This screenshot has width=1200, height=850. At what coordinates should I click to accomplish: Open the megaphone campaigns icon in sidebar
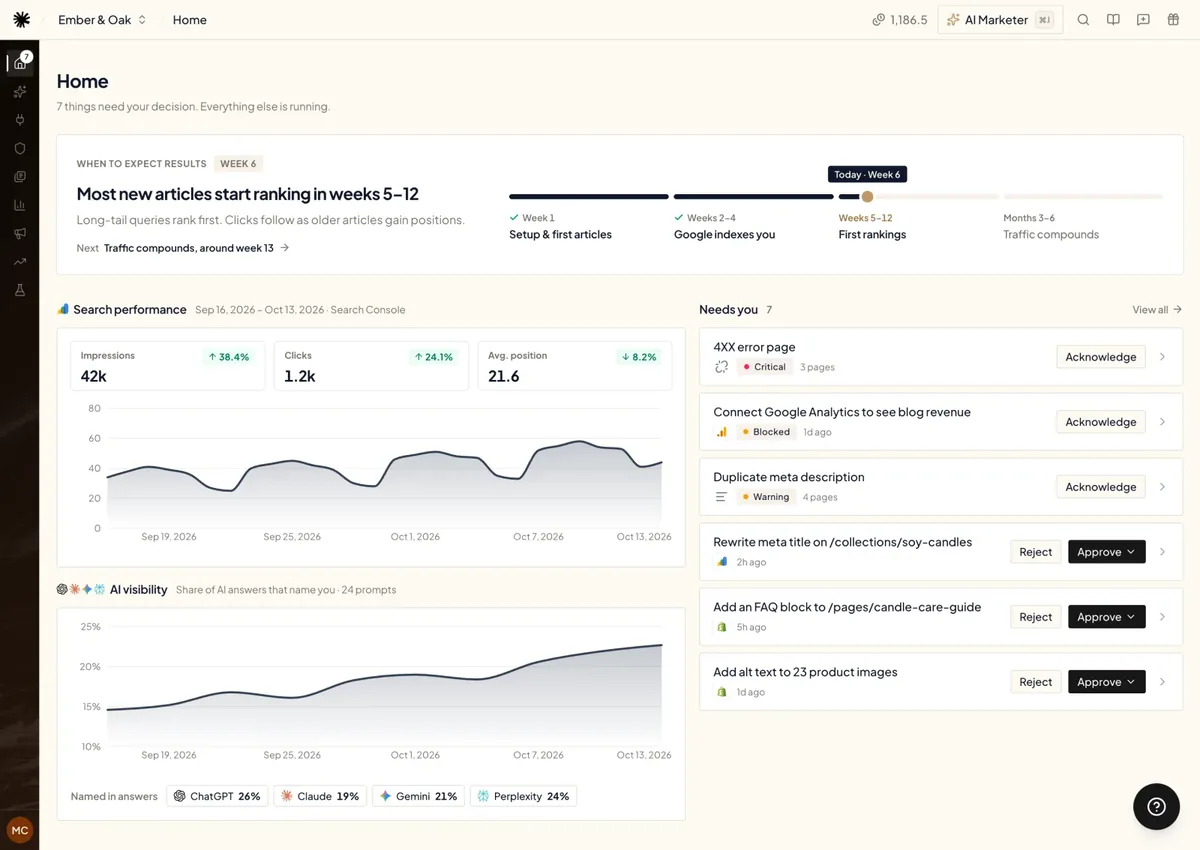click(x=20, y=233)
